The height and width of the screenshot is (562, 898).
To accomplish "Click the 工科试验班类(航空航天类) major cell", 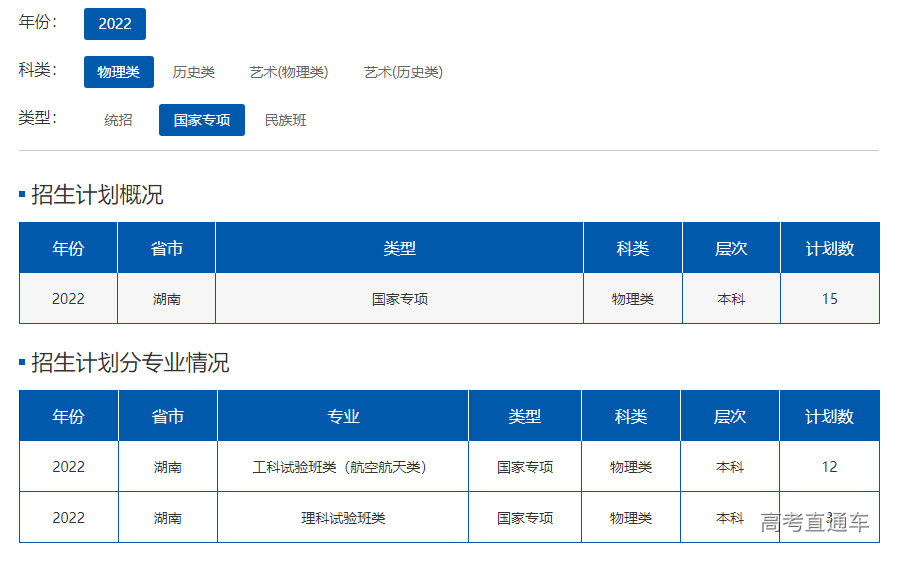I will coord(342,467).
